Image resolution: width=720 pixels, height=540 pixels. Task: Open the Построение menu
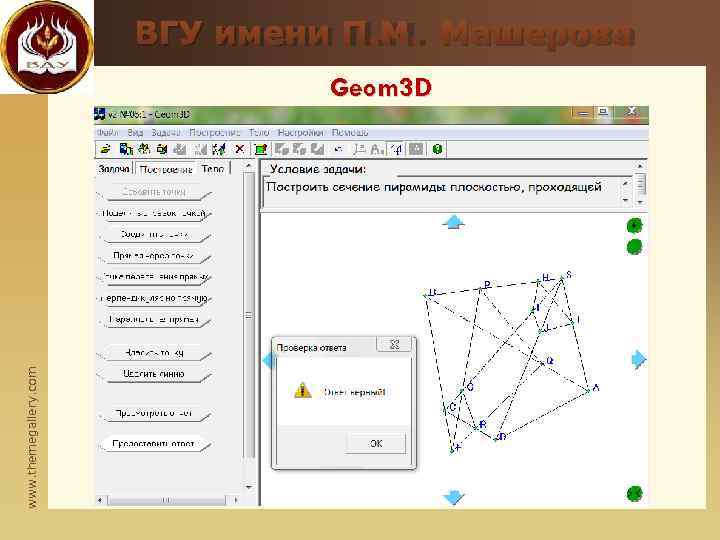pyautogui.click(x=214, y=133)
